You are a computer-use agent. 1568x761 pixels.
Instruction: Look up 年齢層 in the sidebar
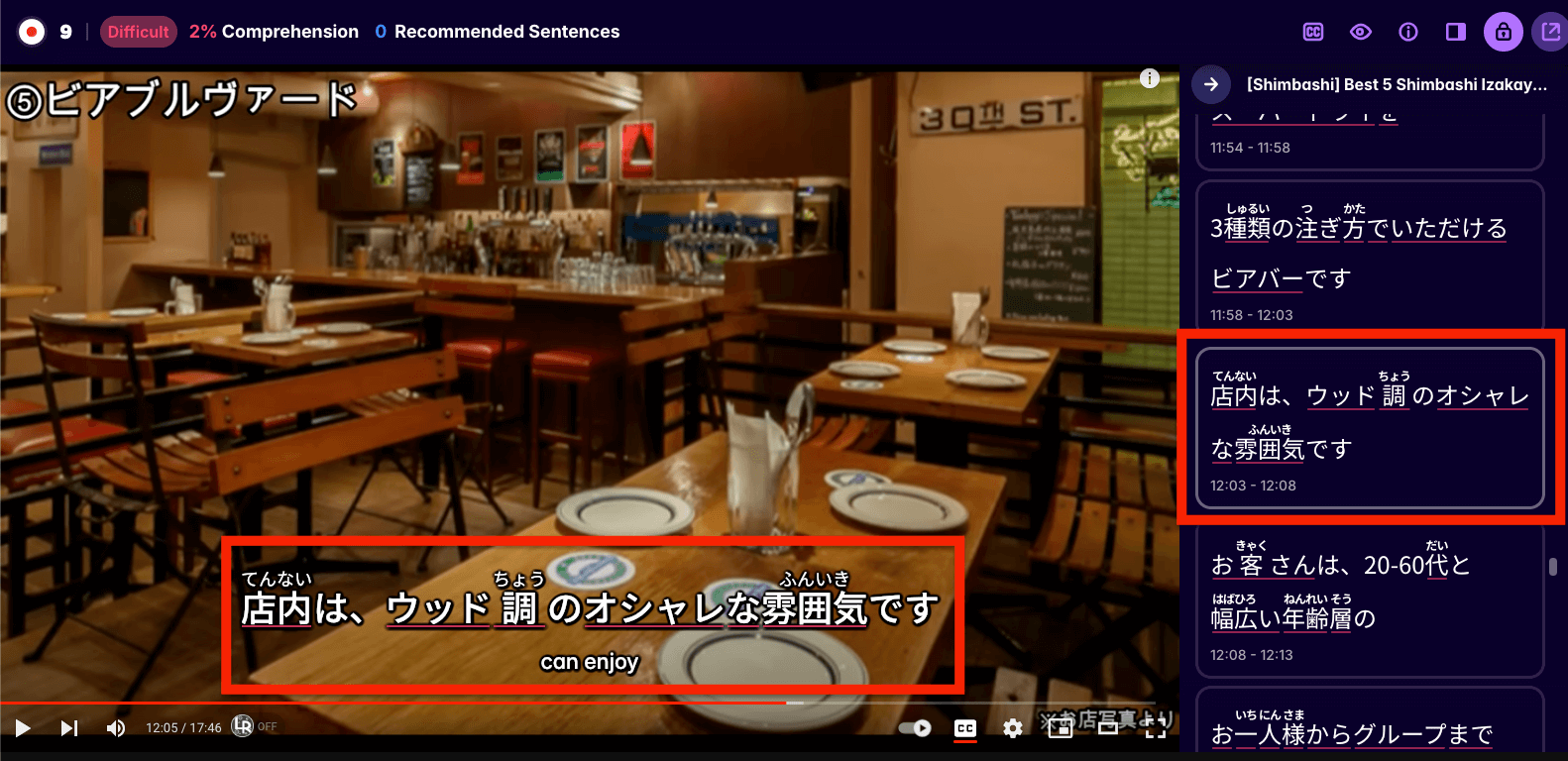click(1317, 619)
